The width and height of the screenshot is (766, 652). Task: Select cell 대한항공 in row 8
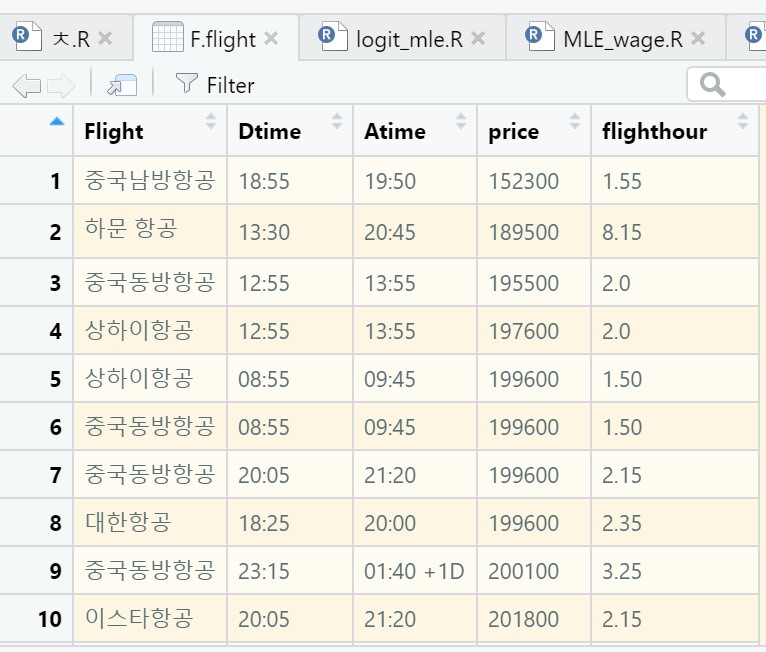tap(150, 523)
